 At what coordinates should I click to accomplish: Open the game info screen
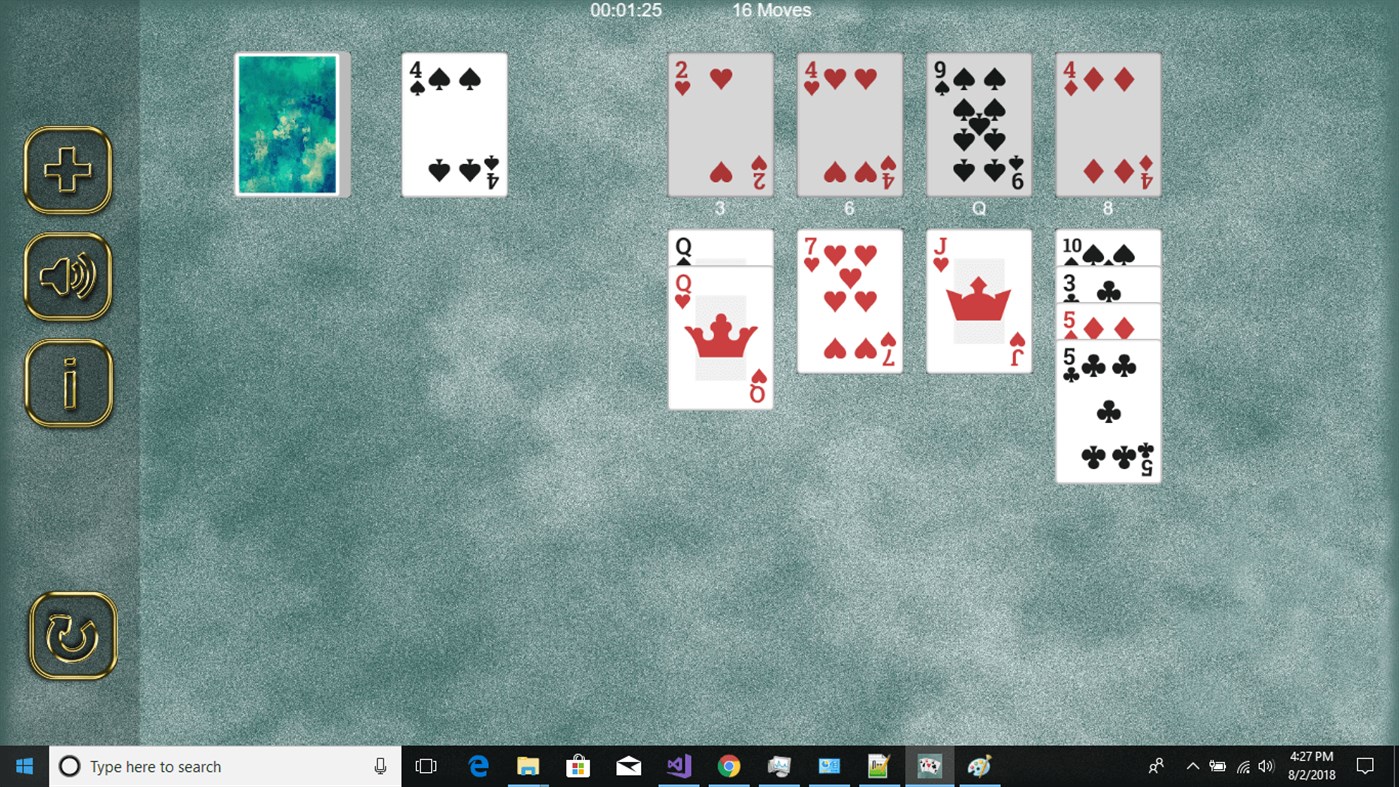click(x=68, y=382)
